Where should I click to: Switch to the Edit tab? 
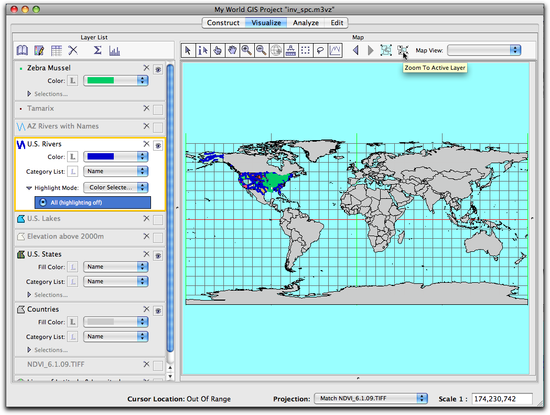(x=336, y=23)
